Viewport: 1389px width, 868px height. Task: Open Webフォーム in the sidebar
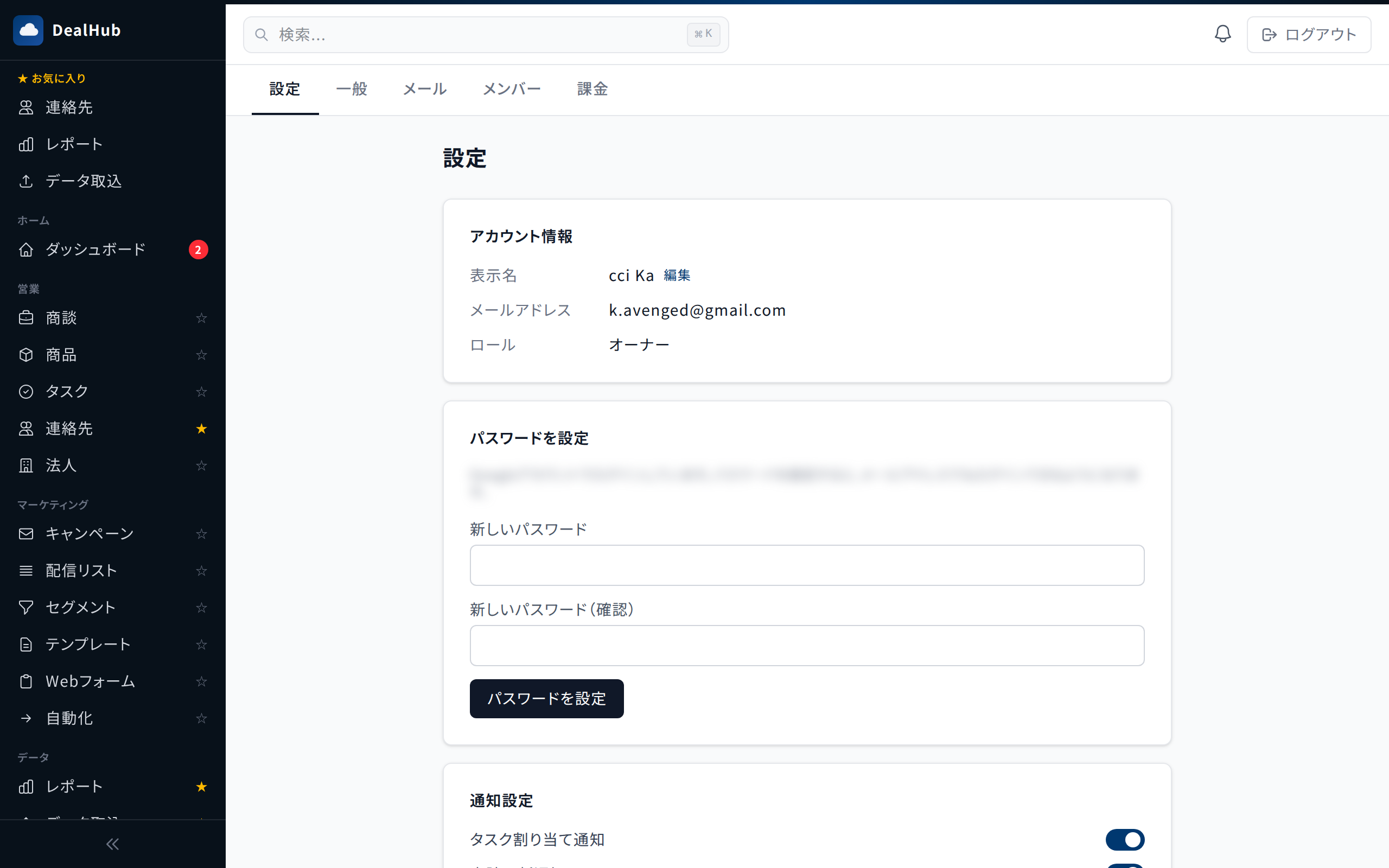tap(90, 681)
